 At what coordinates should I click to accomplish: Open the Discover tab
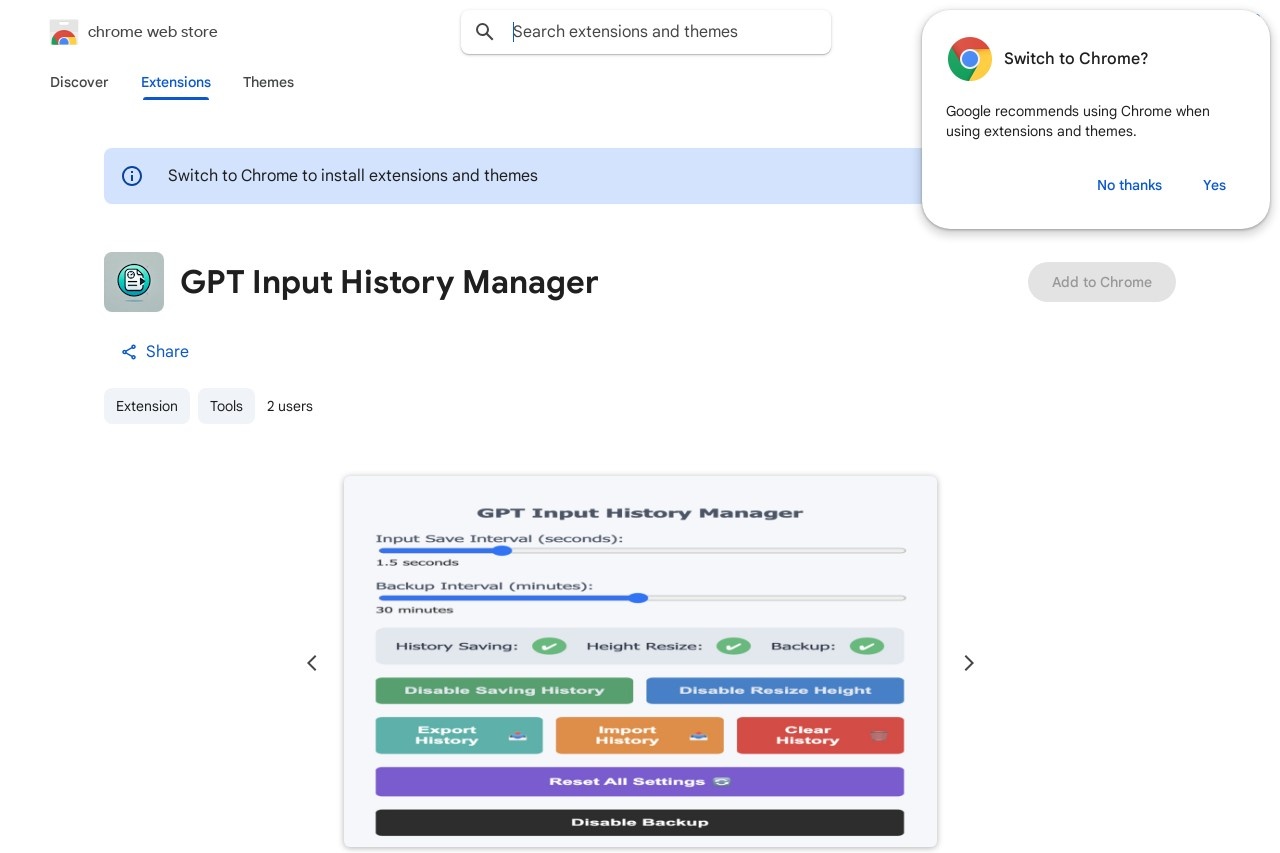79,82
